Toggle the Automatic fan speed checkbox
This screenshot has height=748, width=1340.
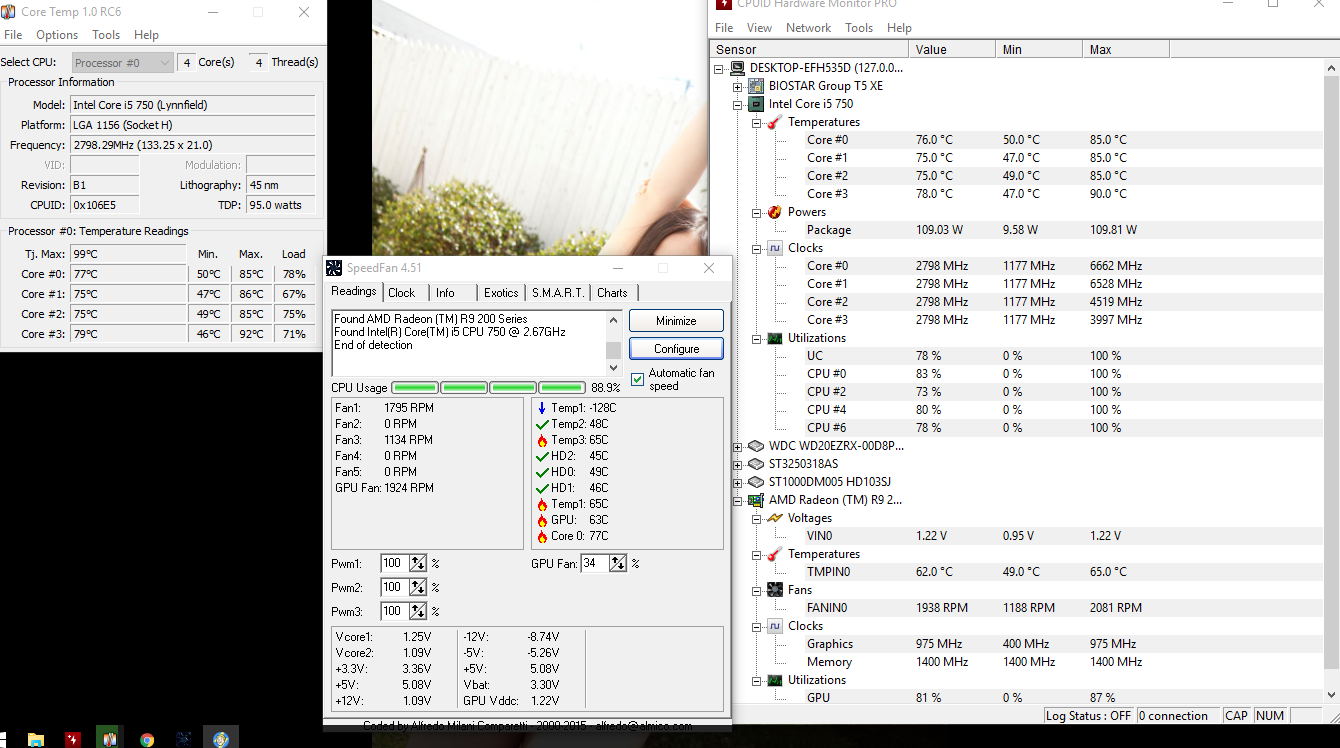click(637, 379)
